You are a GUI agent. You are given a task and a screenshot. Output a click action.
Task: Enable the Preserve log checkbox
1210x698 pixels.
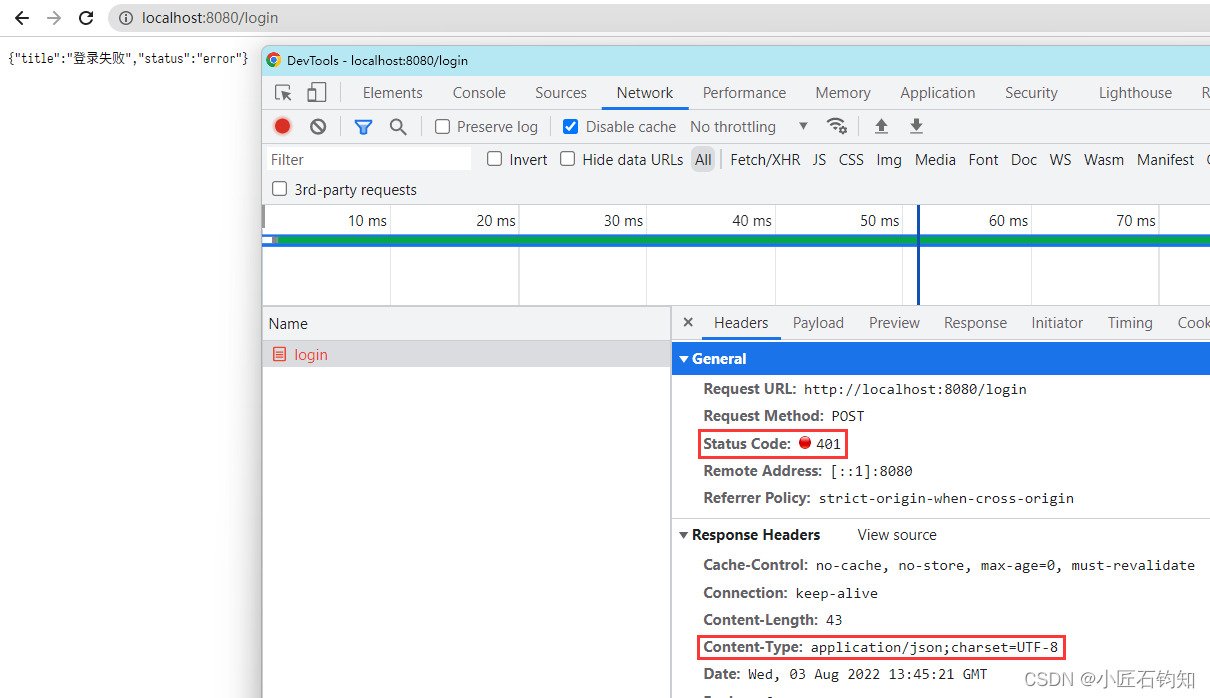coord(441,127)
